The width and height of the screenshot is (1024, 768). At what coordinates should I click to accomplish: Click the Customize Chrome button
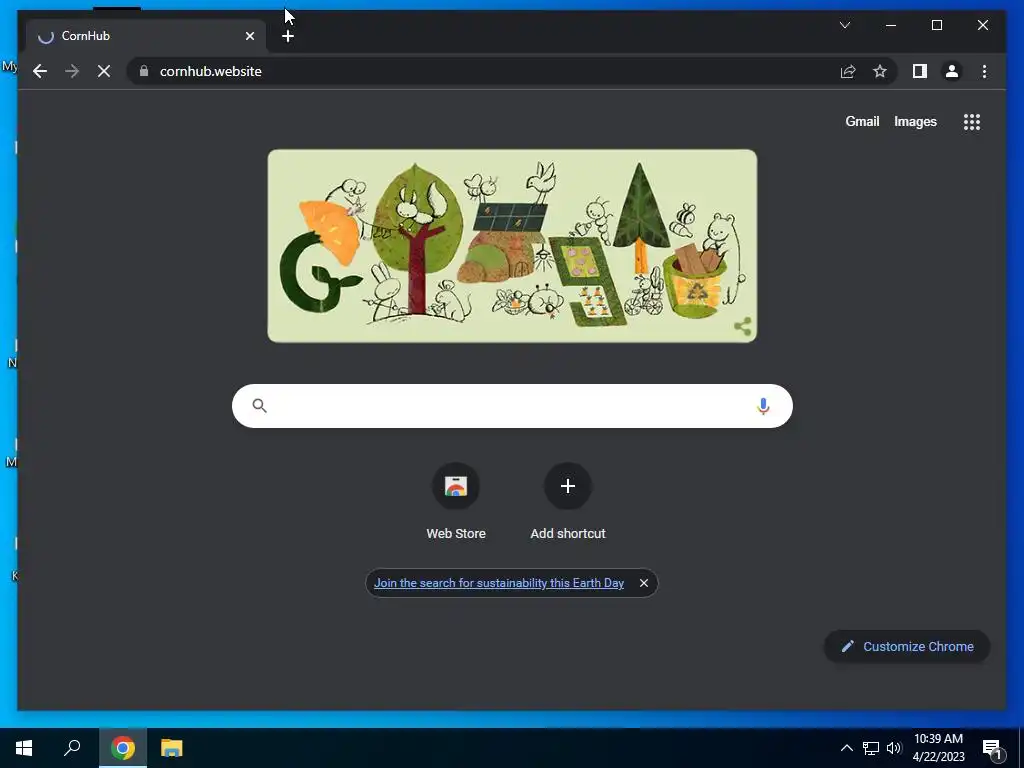click(x=907, y=647)
